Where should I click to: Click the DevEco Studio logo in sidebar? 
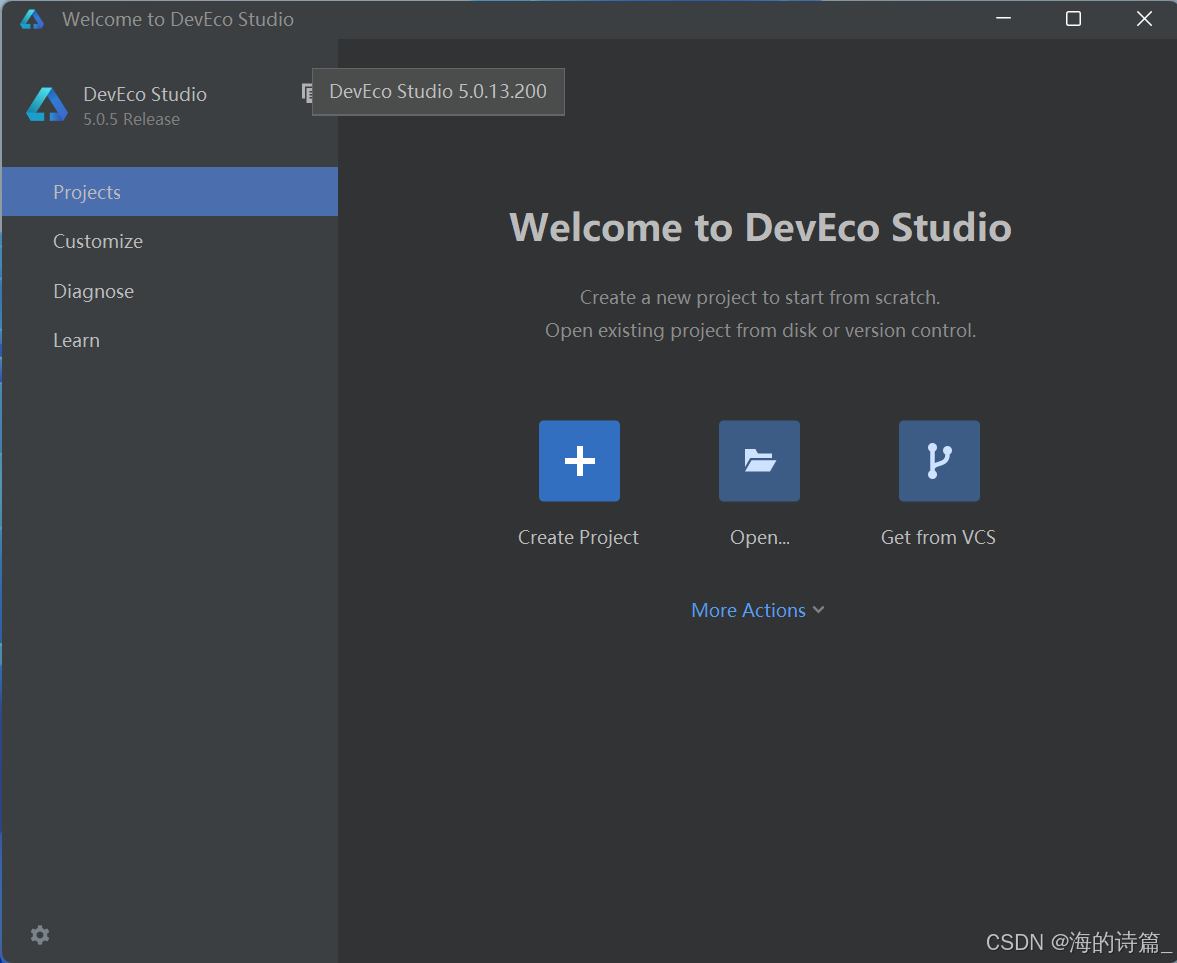tap(47, 104)
